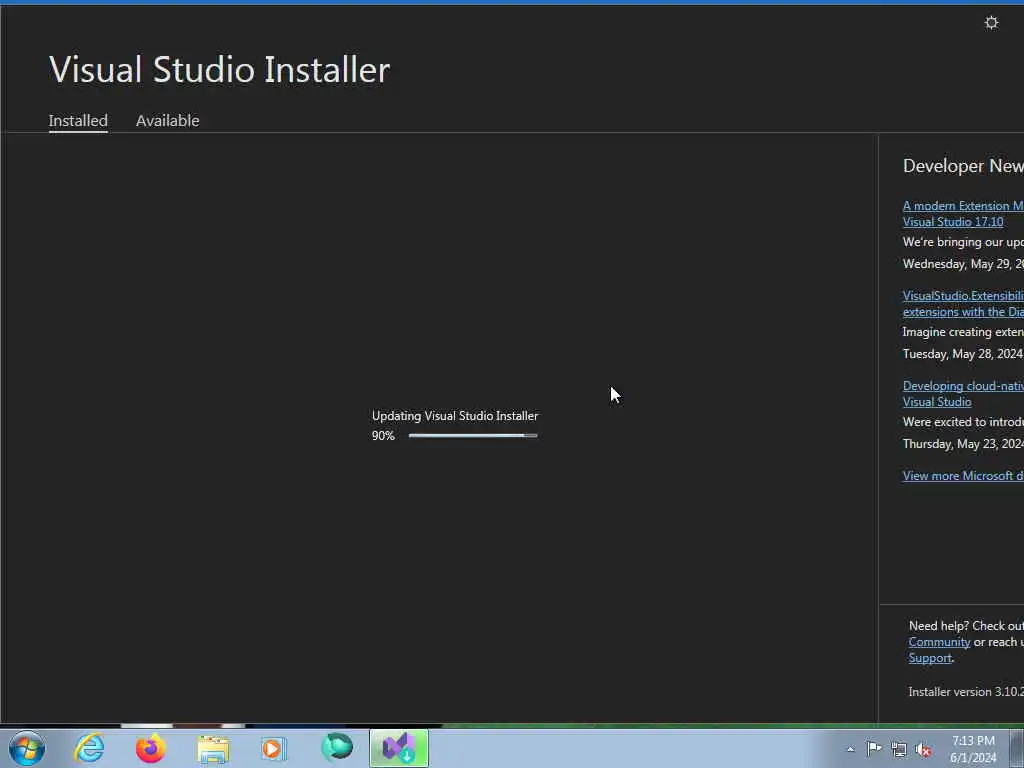
Task: Click the 'Thursday, May 23' news date
Action: coord(963,444)
